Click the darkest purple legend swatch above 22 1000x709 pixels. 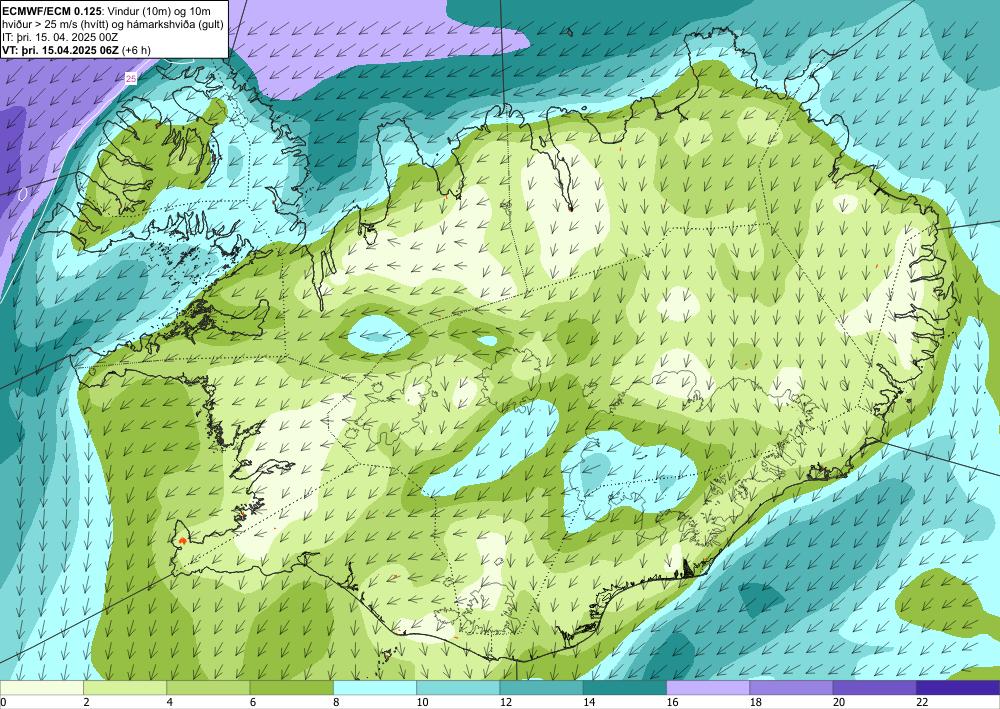tap(958, 687)
